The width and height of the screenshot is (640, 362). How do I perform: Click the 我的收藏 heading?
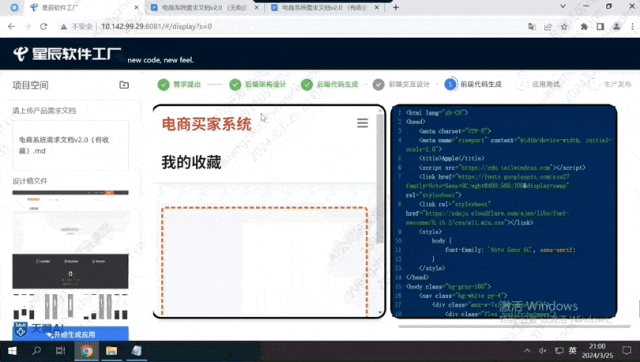tap(191, 162)
